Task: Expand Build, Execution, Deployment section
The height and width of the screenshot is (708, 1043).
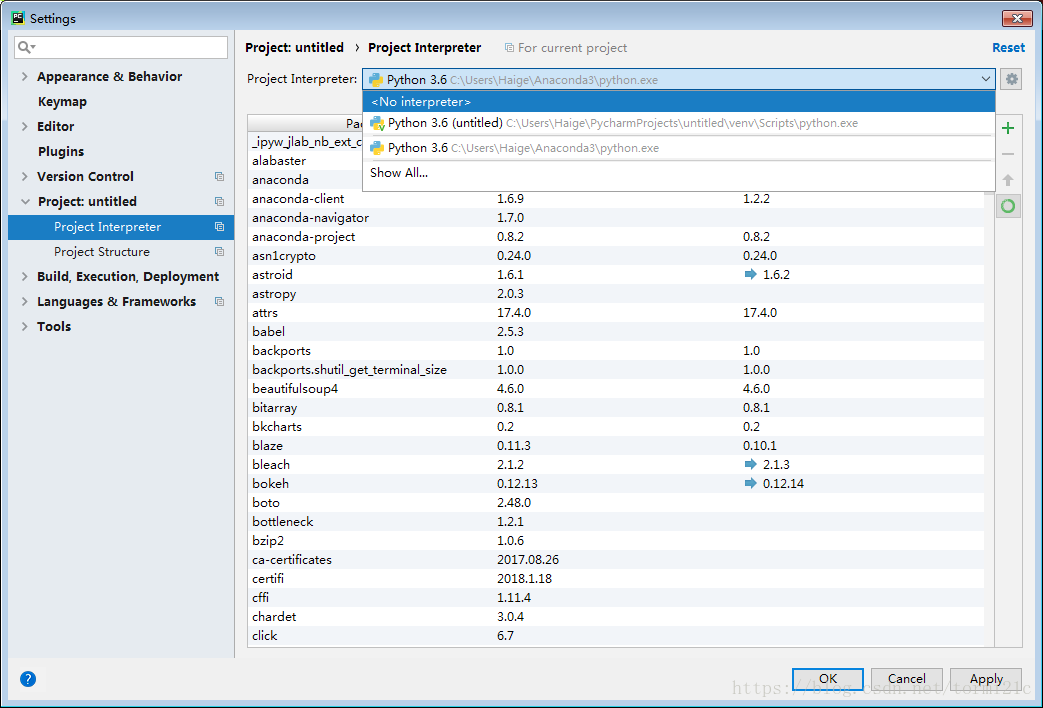Action: point(25,276)
